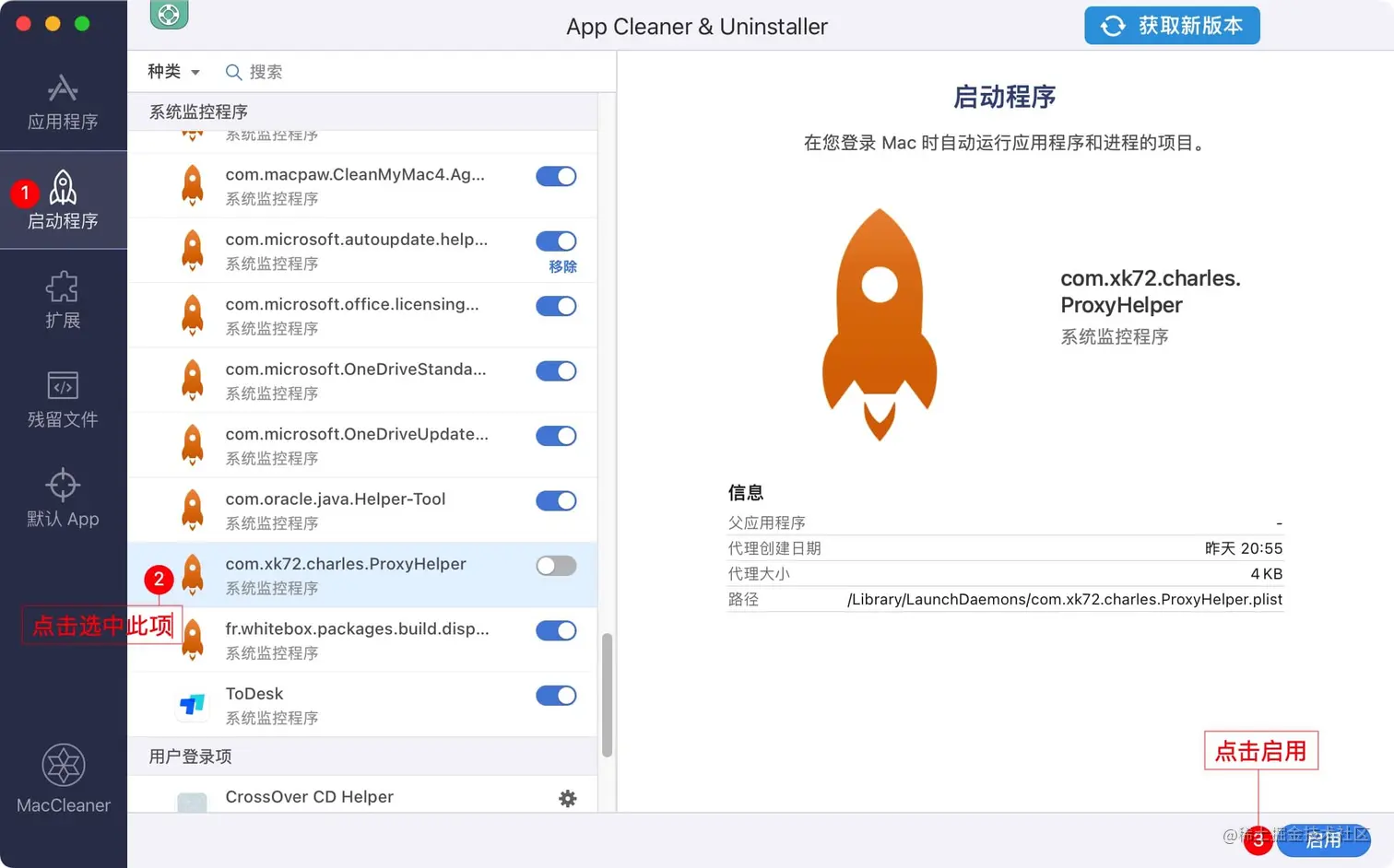The height and width of the screenshot is (868, 1394).
Task: Click 移除 link under autoupdate item
Action: pos(562,266)
